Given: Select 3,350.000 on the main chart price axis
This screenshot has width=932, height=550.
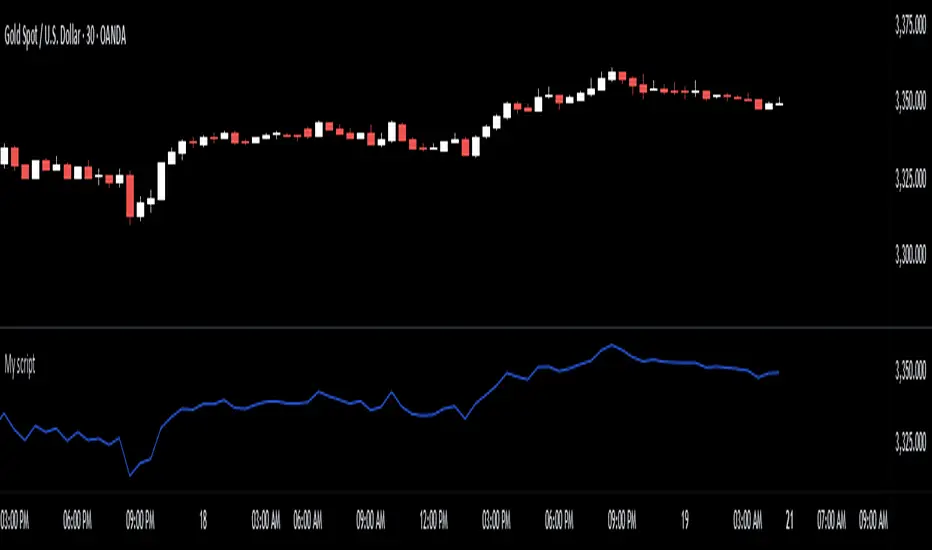Looking at the screenshot, I should pyautogui.click(x=910, y=101).
